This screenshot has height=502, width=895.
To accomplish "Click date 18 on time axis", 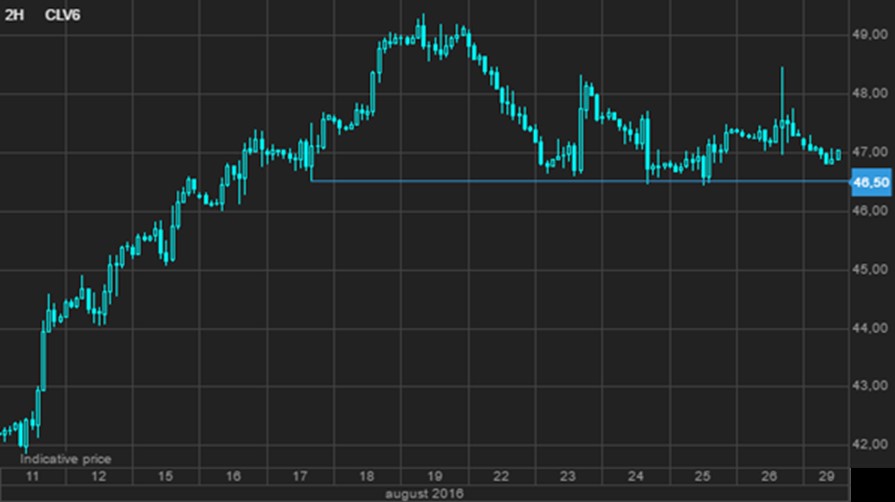I will (x=367, y=476).
